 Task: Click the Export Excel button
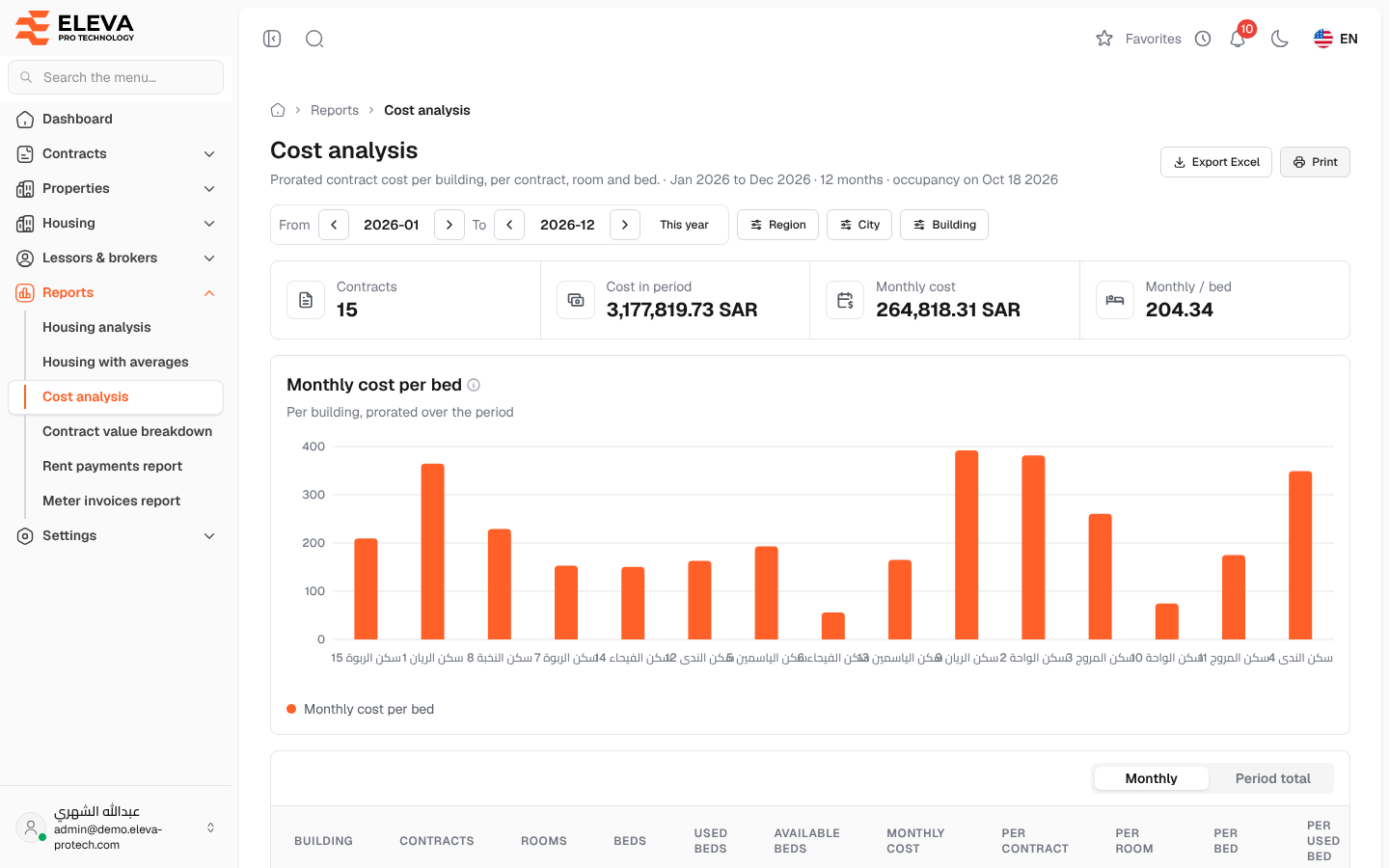1216,162
